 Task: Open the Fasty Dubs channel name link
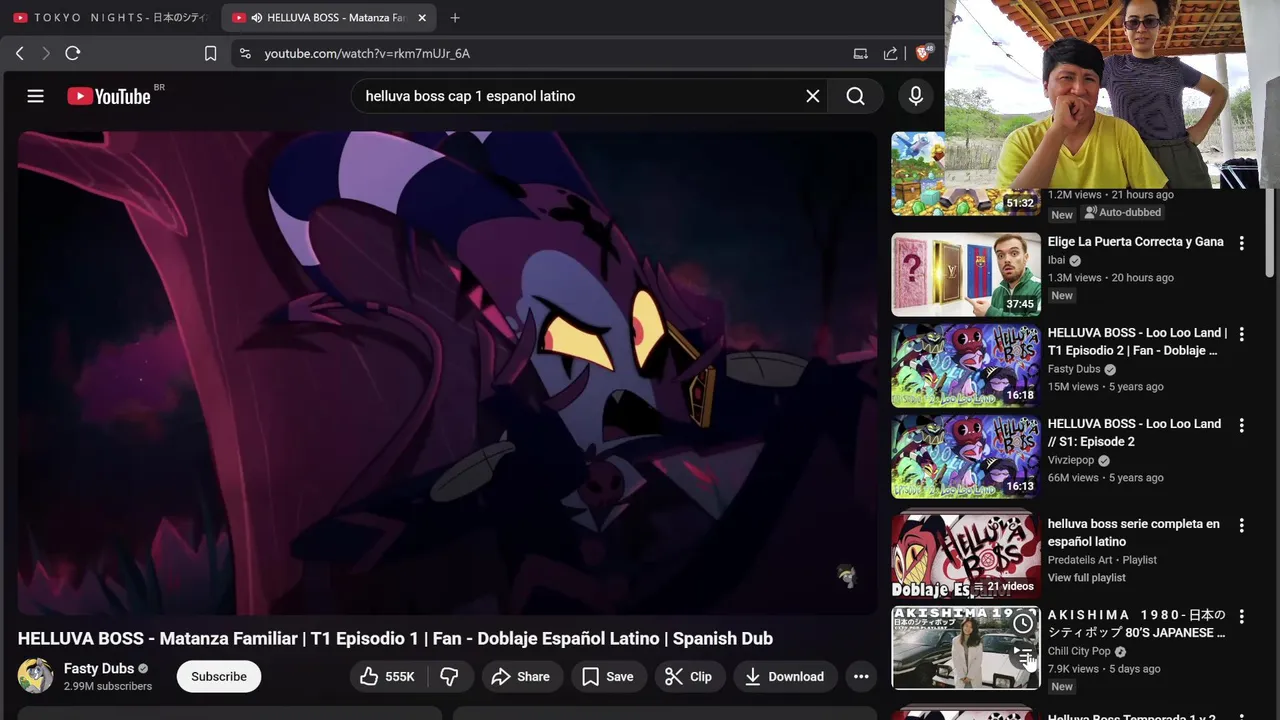[x=99, y=668]
